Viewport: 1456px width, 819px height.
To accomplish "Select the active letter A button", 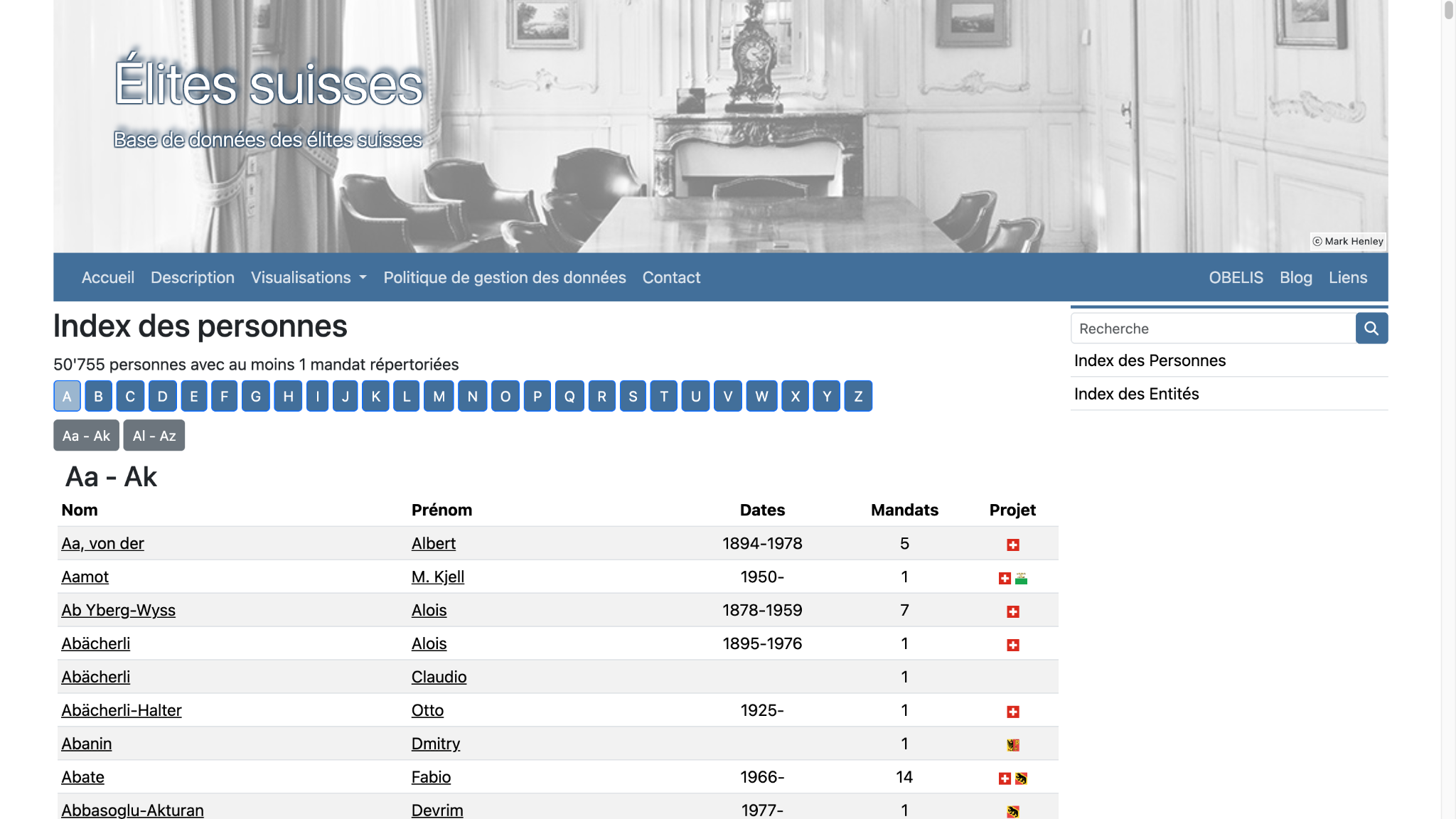I will point(67,396).
